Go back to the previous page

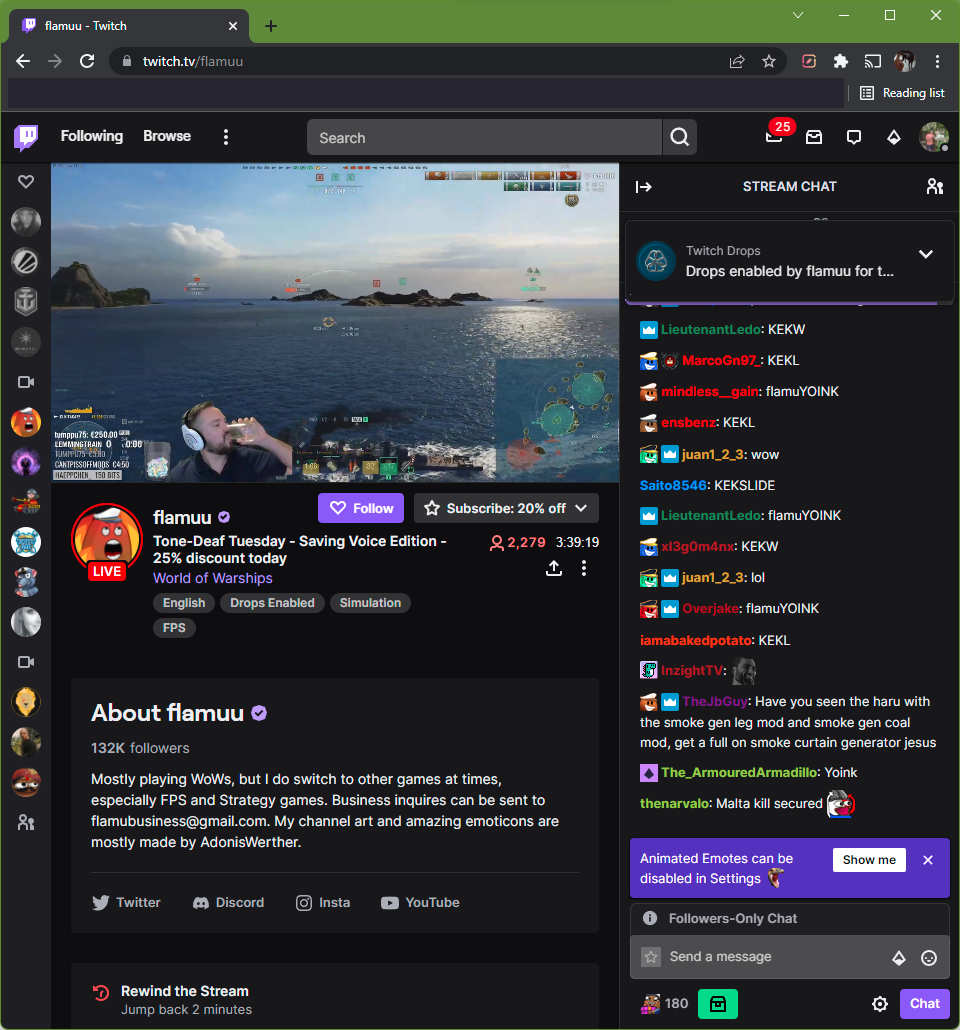(x=23, y=61)
